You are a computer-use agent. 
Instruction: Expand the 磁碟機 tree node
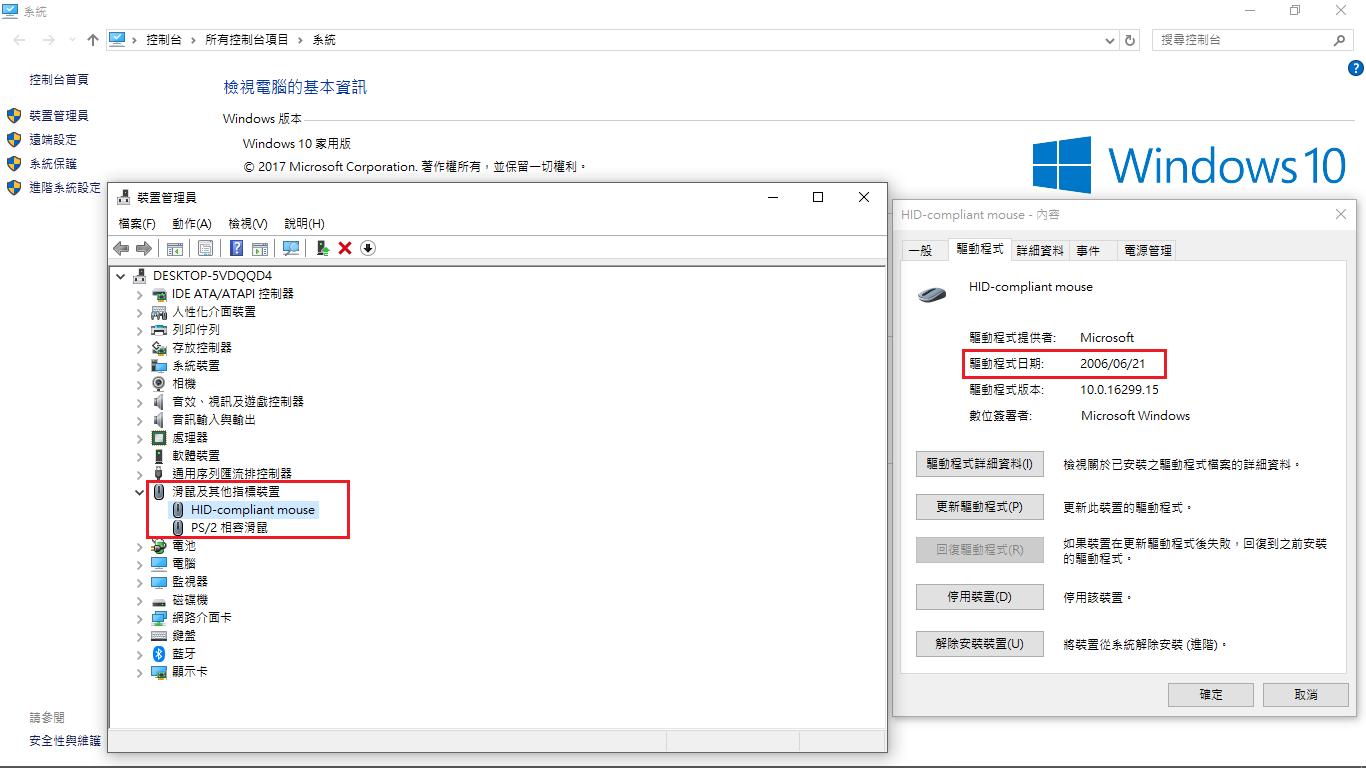tap(140, 600)
